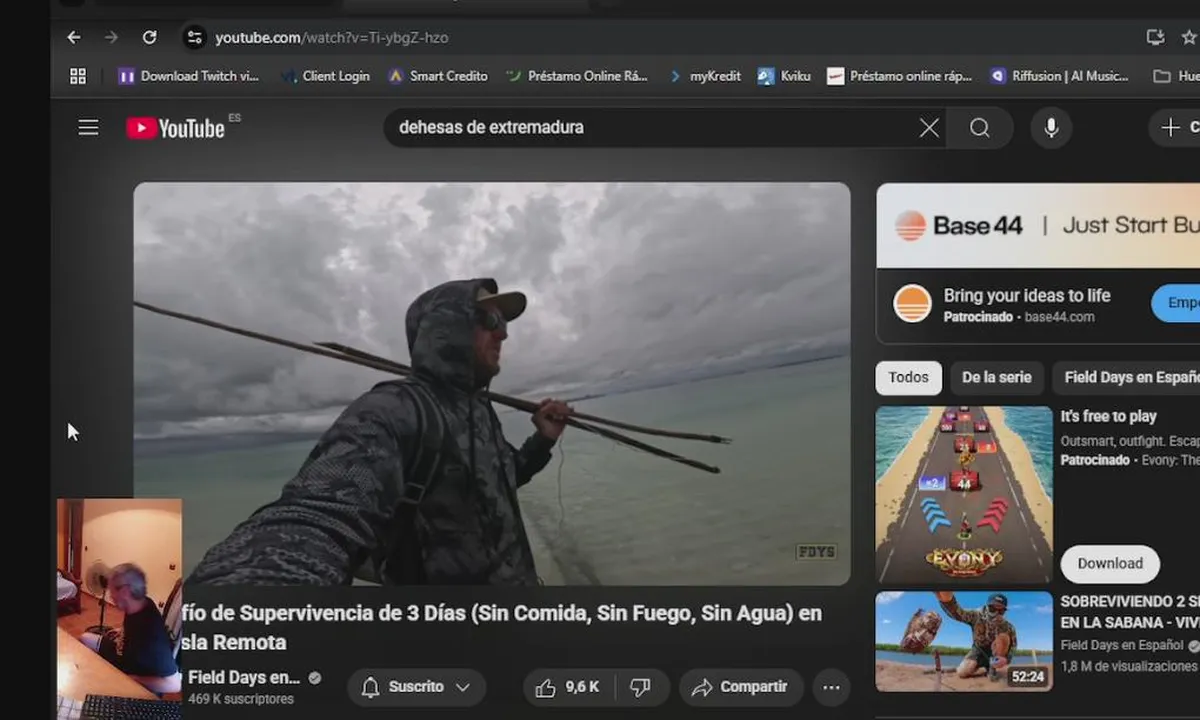Screen dimensions: 1200x720
Task: Click the youtube.com address bar URL
Action: 331,38
